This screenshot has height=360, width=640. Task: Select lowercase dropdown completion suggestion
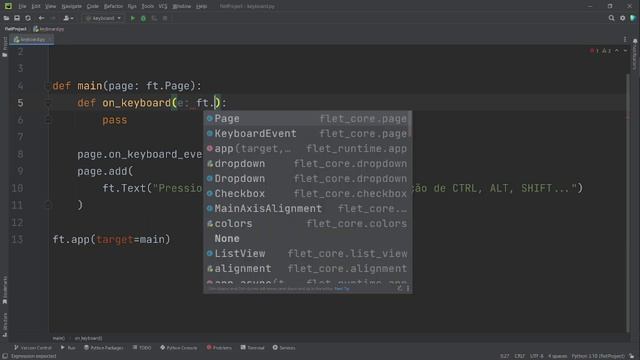point(307,164)
